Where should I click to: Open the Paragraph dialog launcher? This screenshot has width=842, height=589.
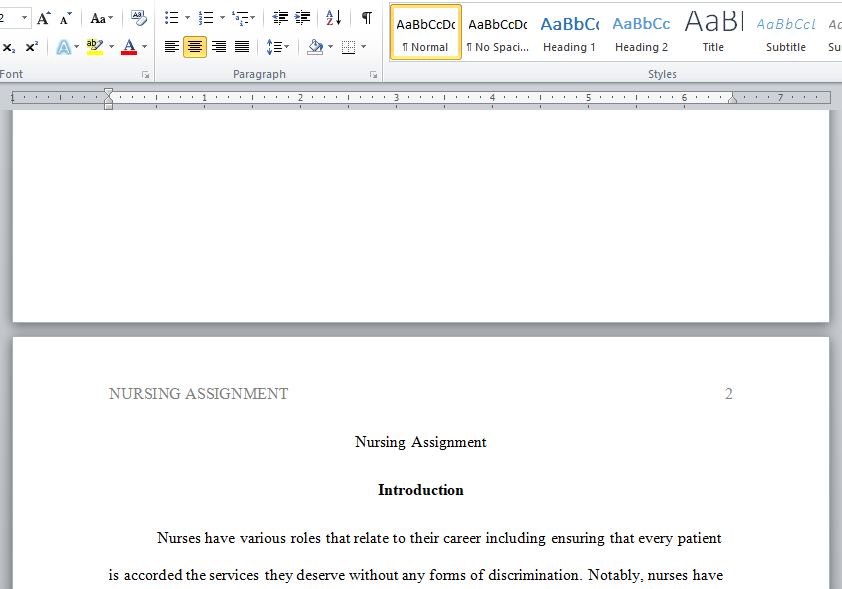[x=373, y=75]
